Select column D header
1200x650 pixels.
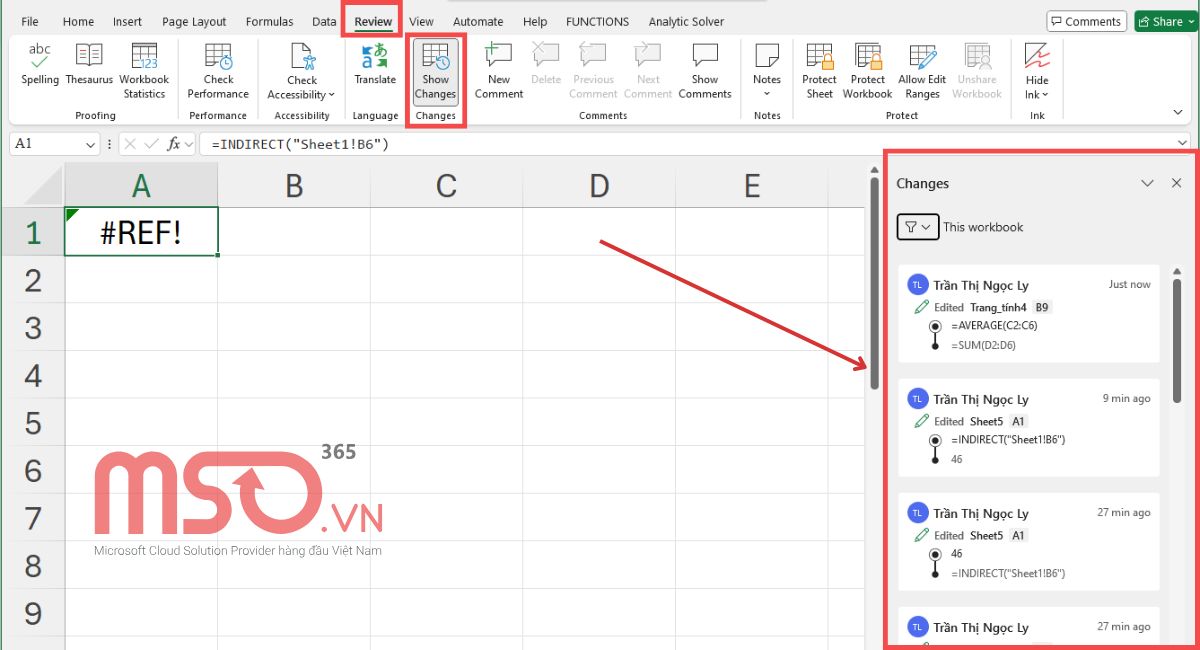(599, 185)
